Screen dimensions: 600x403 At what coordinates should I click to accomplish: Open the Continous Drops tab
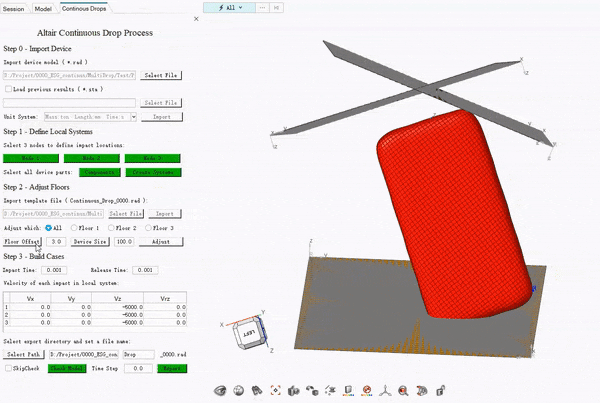tap(84, 8)
